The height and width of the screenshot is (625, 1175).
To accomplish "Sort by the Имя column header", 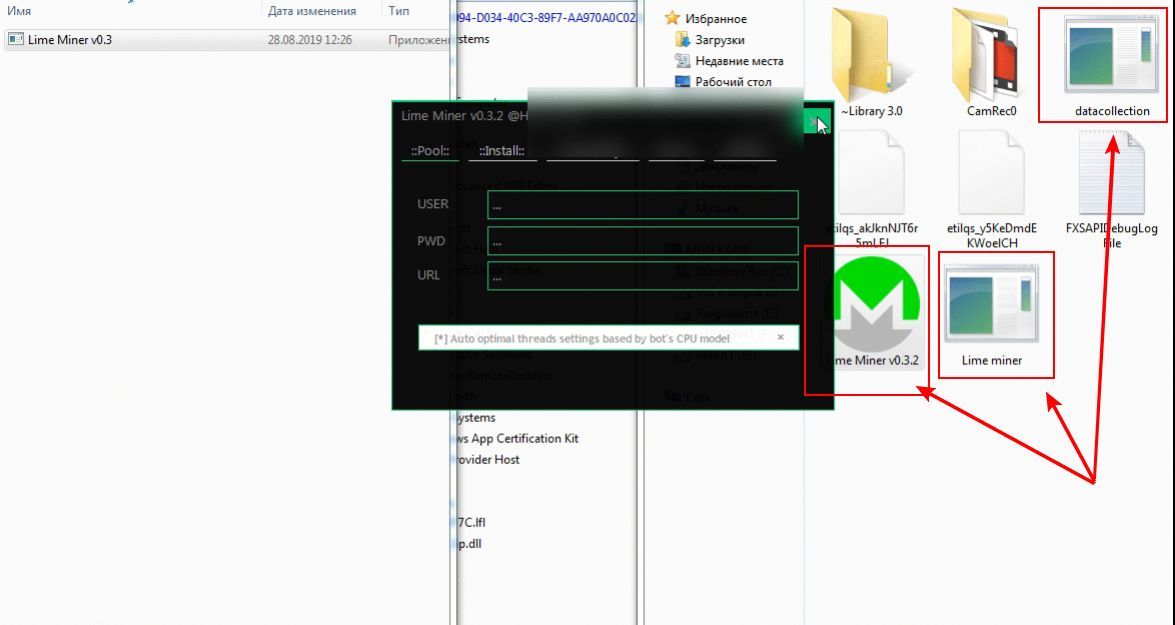I will [x=19, y=11].
